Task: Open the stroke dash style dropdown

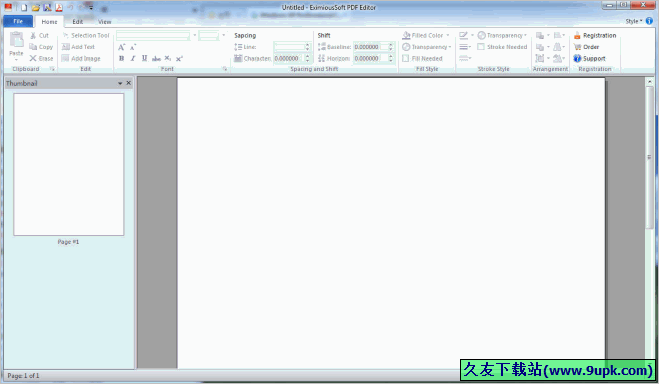Action: pos(465,58)
